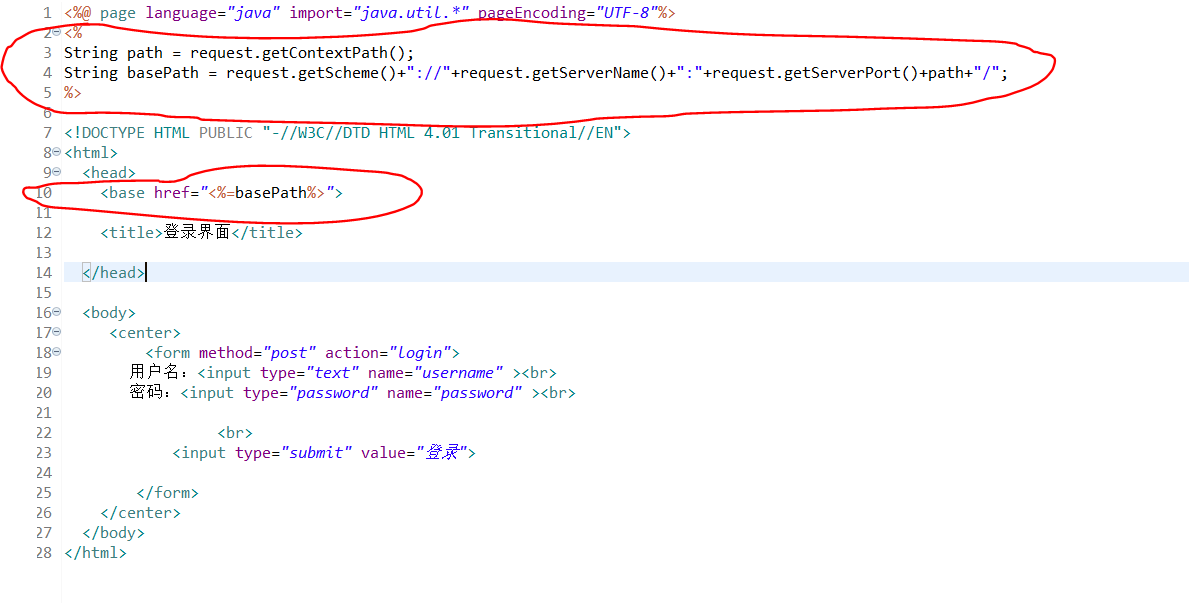Click the type "text" value

332,372
